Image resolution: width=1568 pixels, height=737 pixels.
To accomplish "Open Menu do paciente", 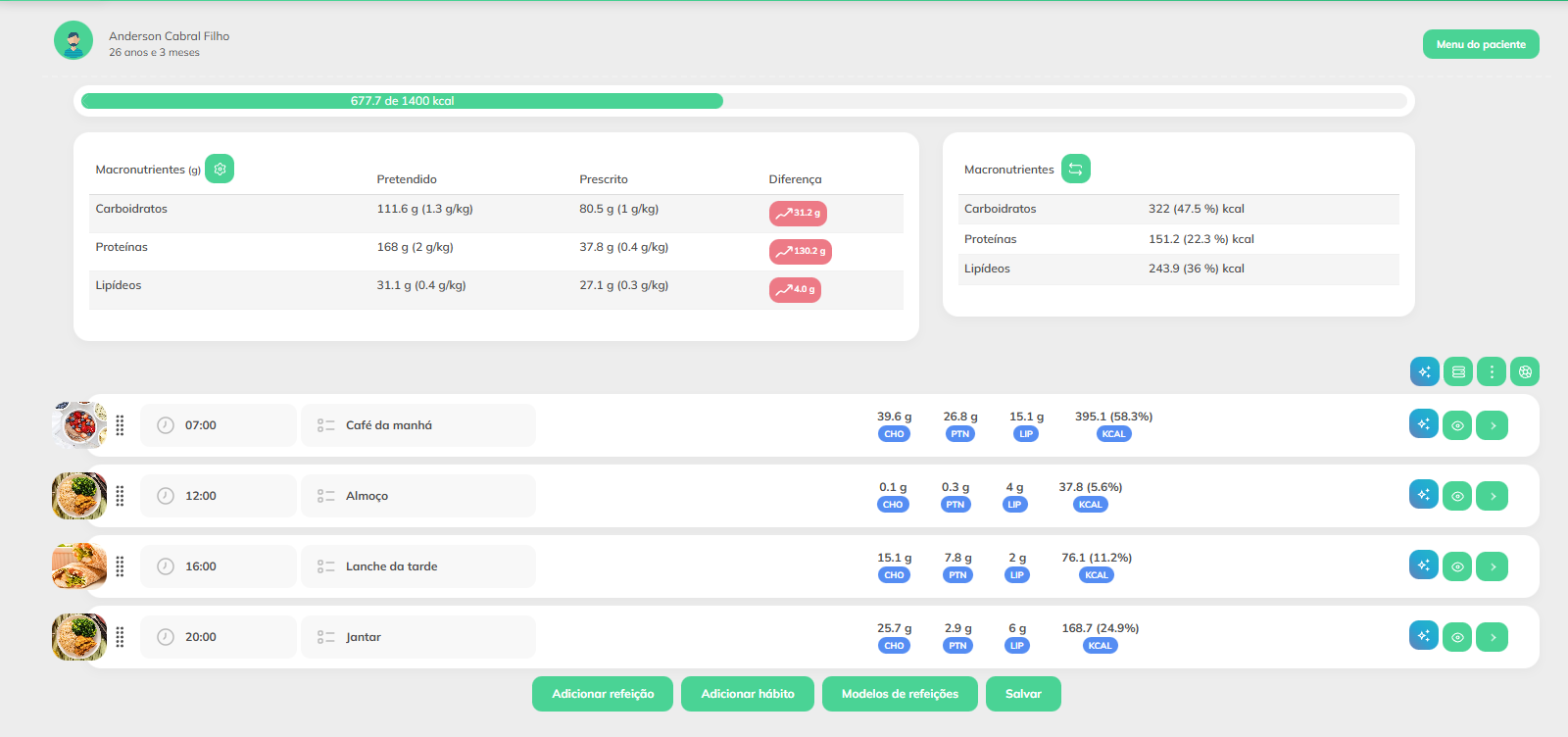I will coord(1481,44).
